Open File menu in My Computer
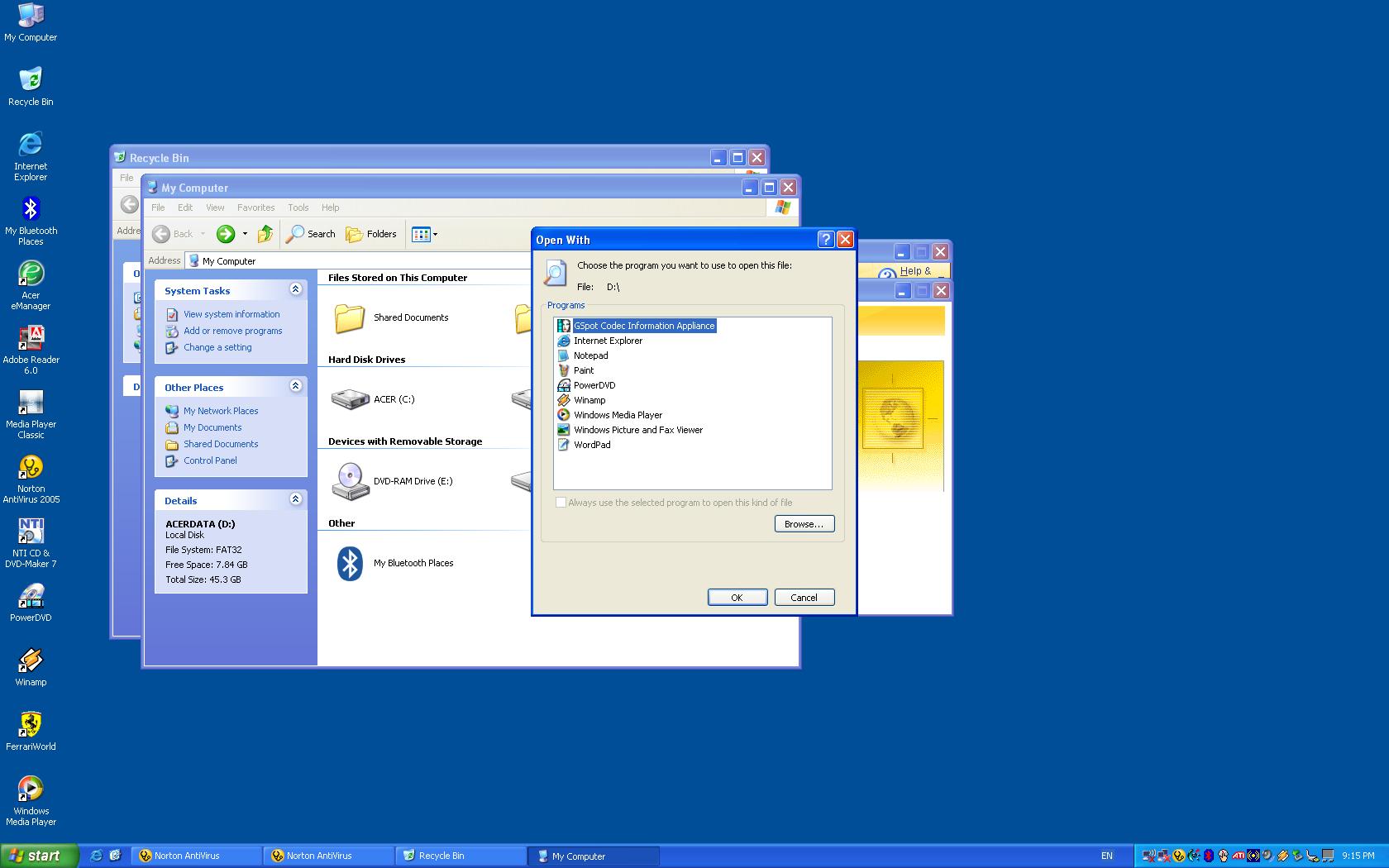The image size is (1389, 868). tap(158, 207)
